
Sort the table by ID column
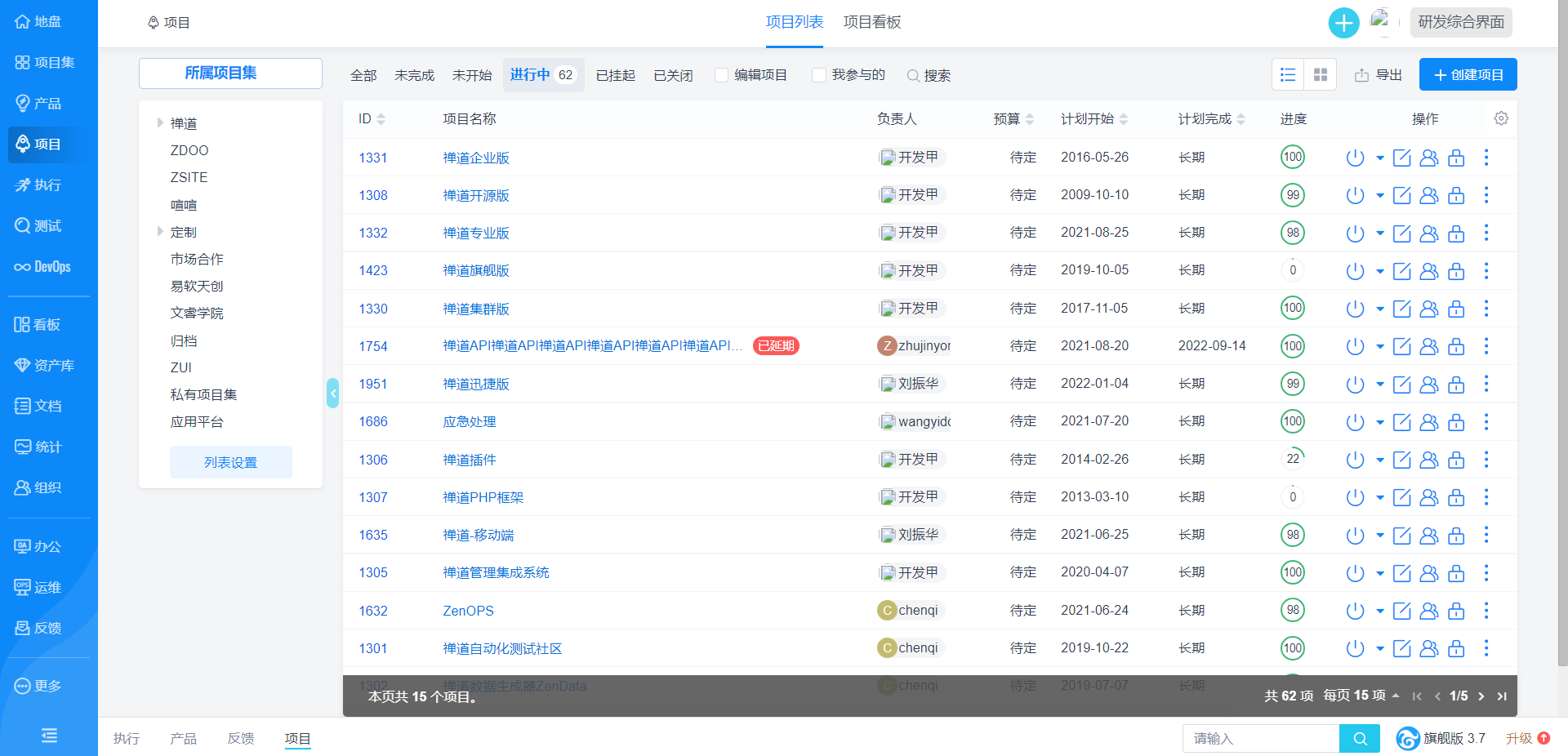click(x=372, y=119)
